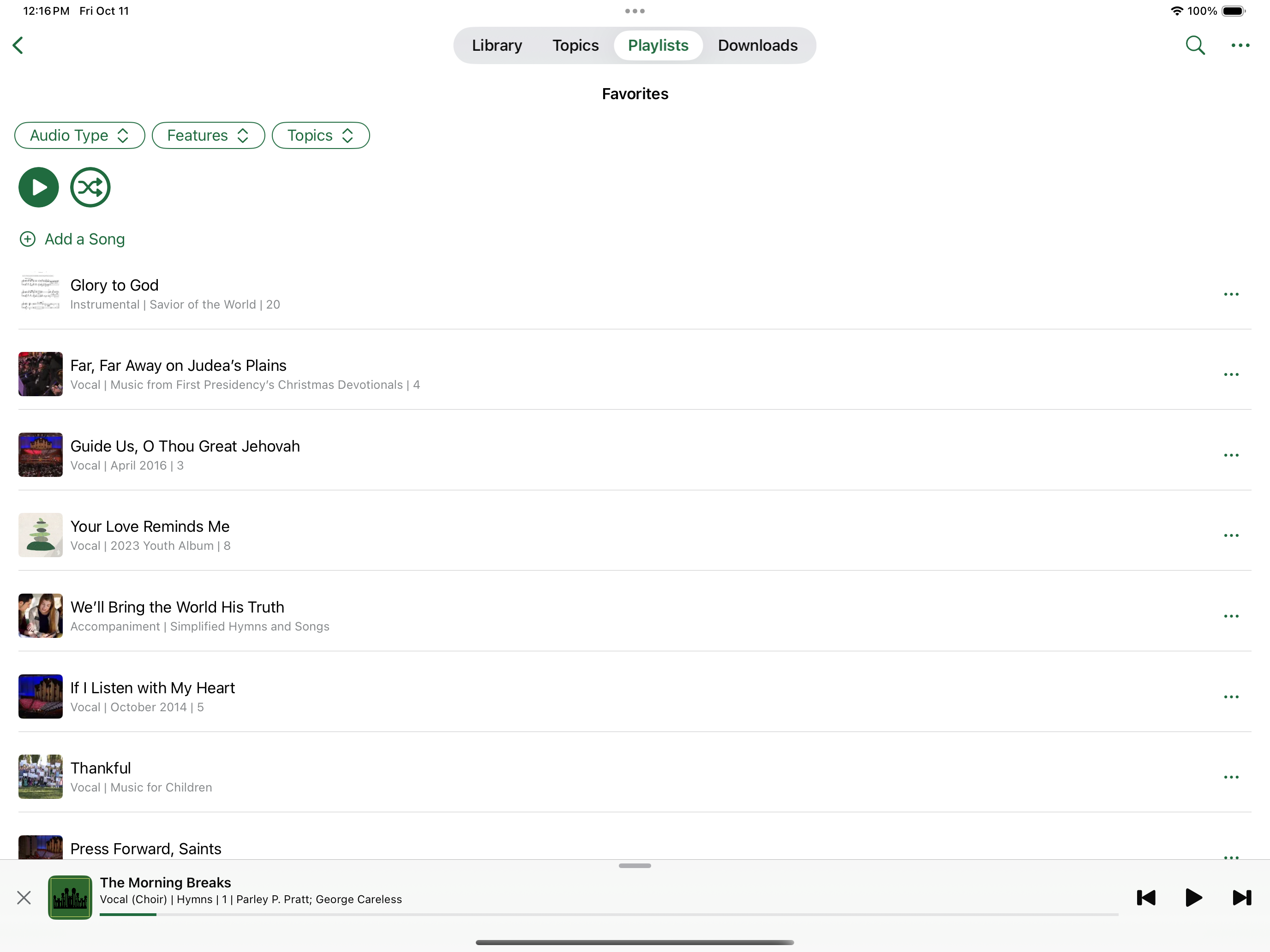Tap the Thankful album thumbnail
Viewport: 1270px width, 952px height.
(x=40, y=776)
